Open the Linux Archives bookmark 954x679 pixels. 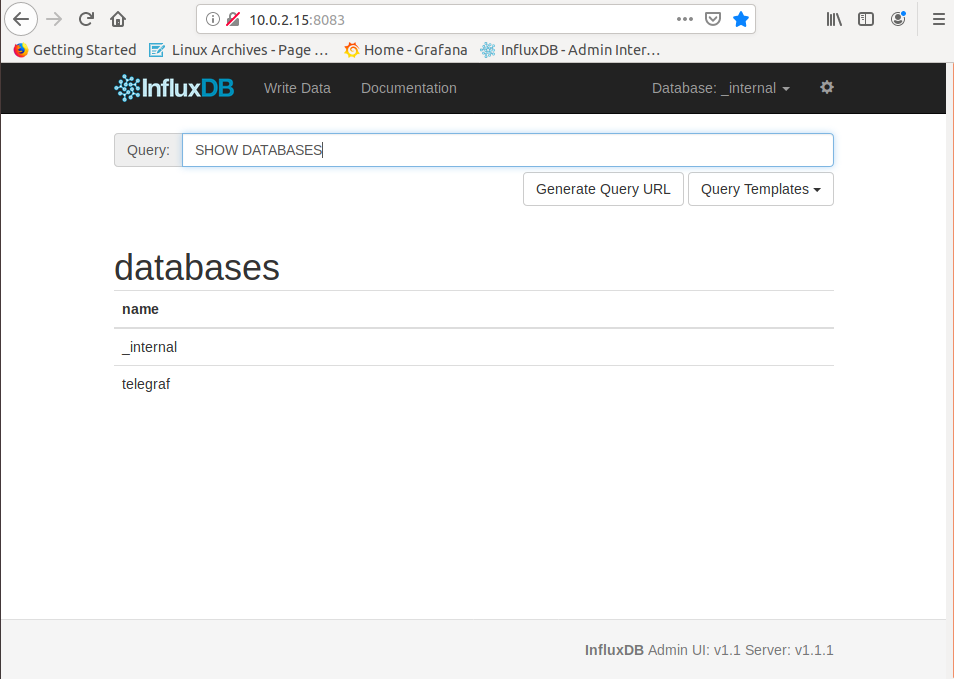(x=238, y=50)
